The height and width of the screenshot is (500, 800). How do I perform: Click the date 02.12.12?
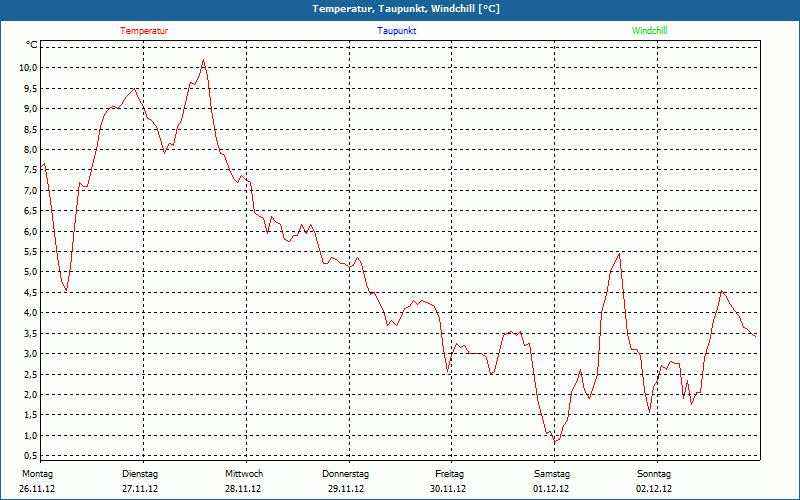pos(654,489)
